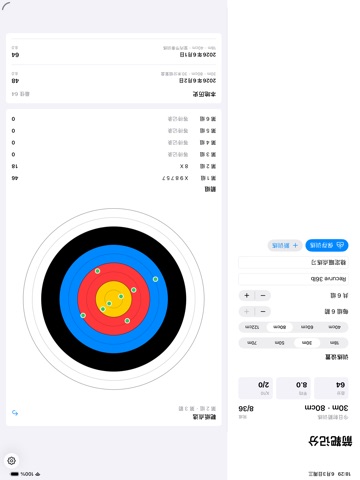360x480 pixels.
Task: Select the 30m distance segment
Action: pos(307,343)
